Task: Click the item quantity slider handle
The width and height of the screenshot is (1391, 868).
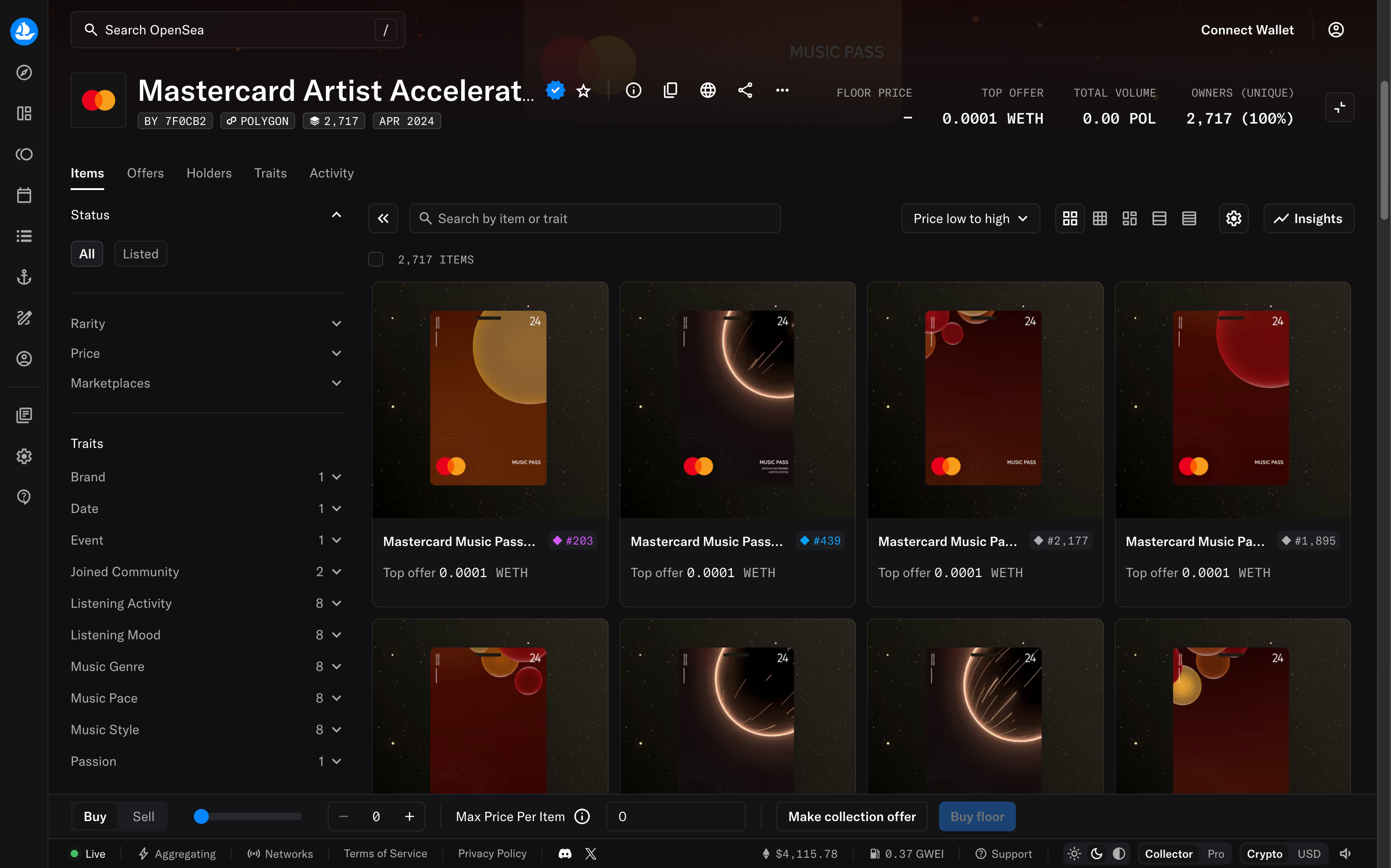Action: pyautogui.click(x=201, y=816)
